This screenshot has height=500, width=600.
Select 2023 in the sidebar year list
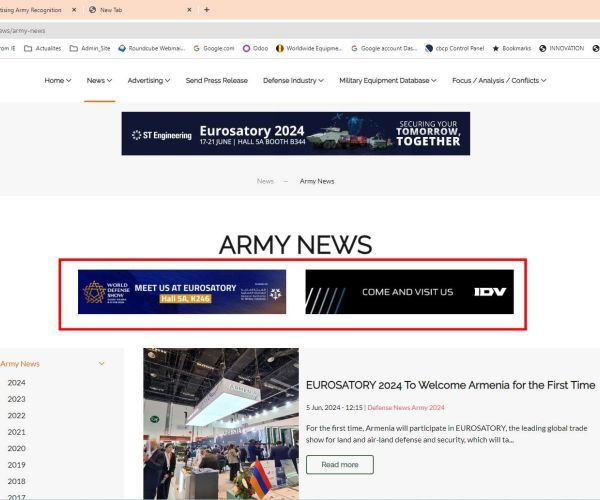pos(16,399)
